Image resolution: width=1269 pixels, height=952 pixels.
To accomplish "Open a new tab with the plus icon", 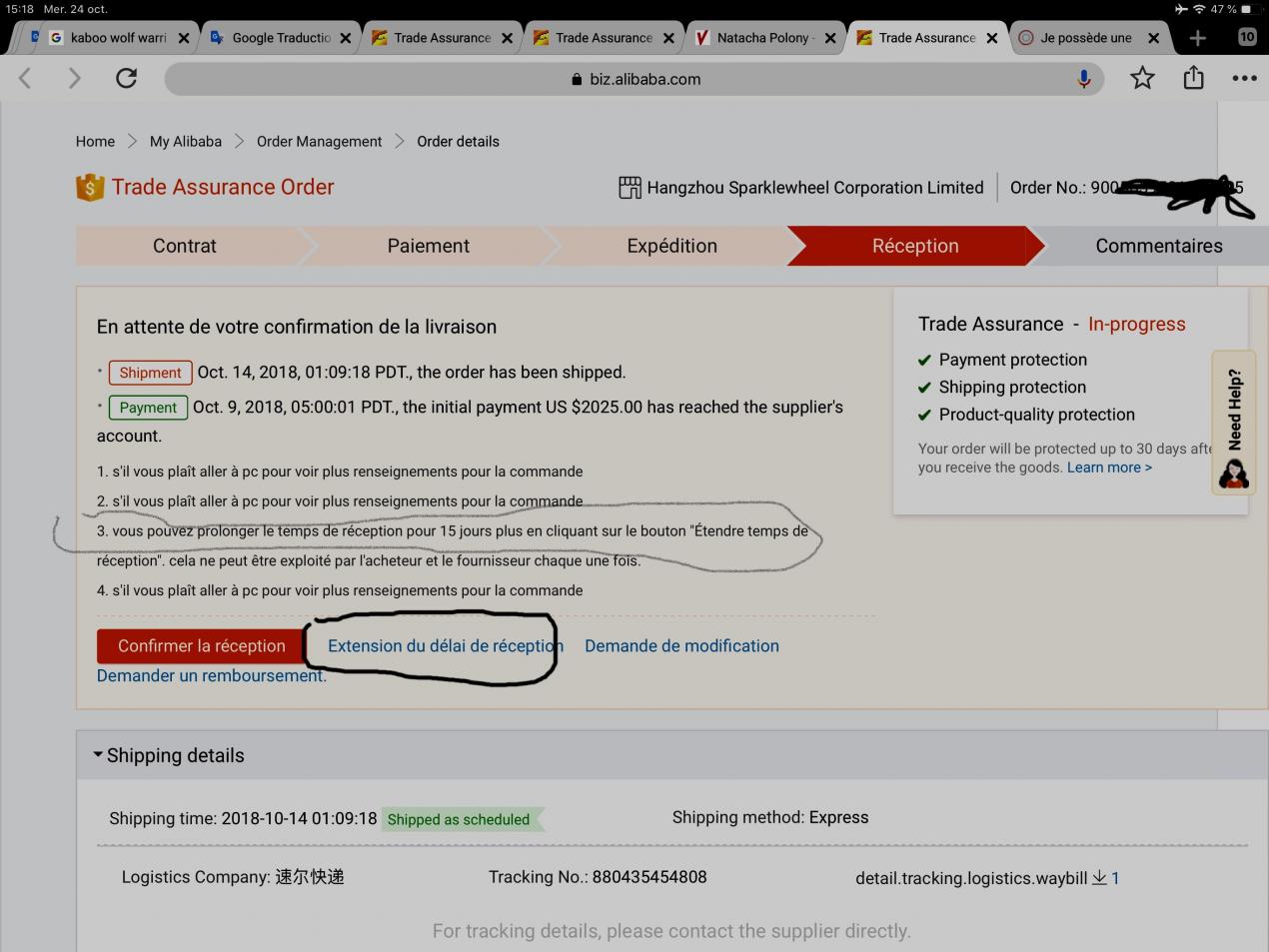I will (1197, 38).
